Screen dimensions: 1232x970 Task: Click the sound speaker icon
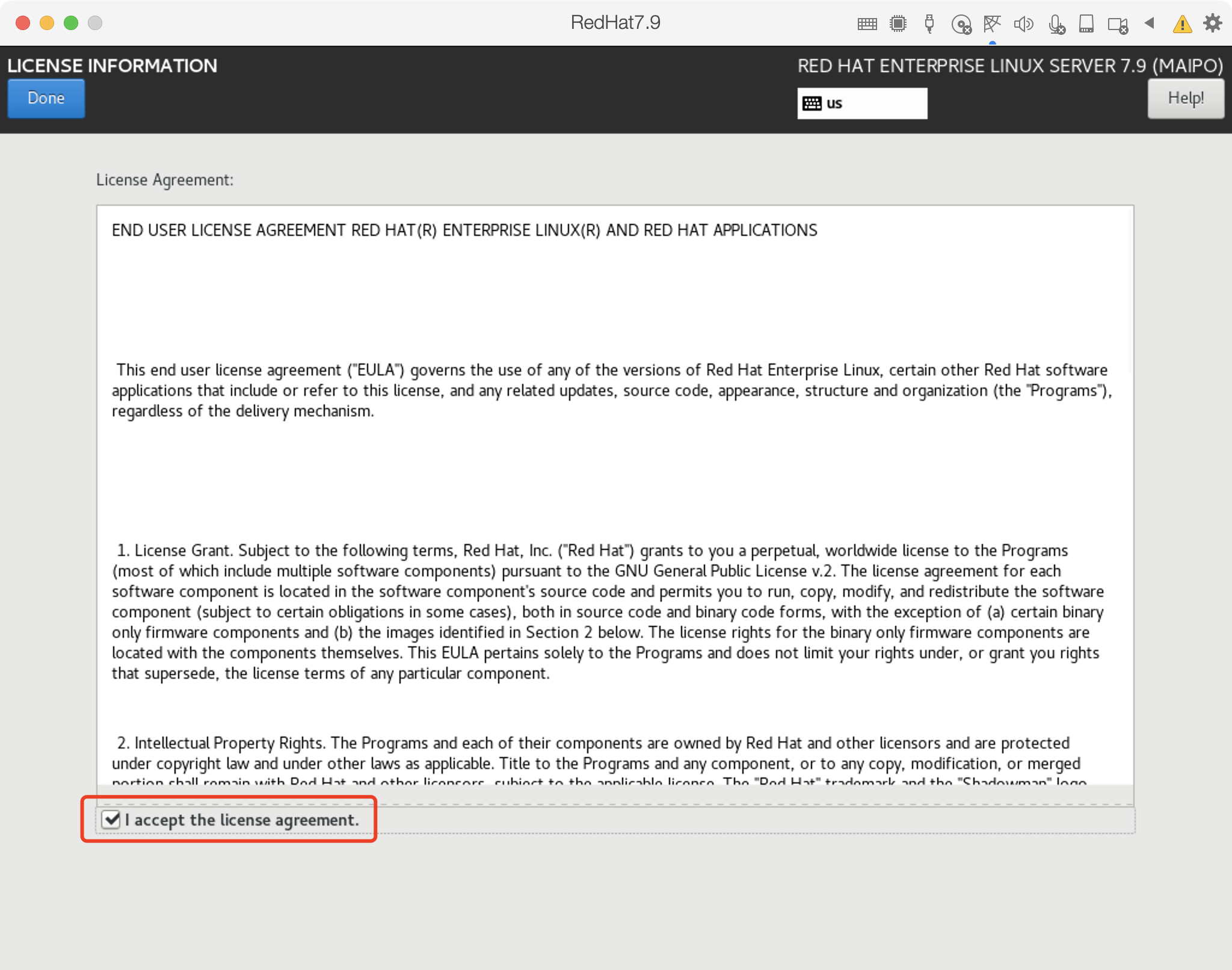pyautogui.click(x=1023, y=24)
